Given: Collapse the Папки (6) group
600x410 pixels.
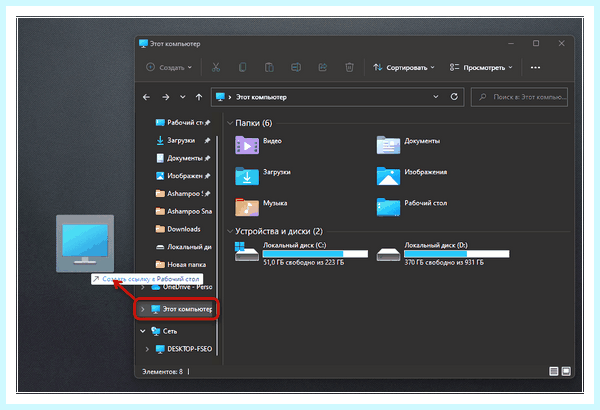Looking at the screenshot, I should (x=230, y=123).
